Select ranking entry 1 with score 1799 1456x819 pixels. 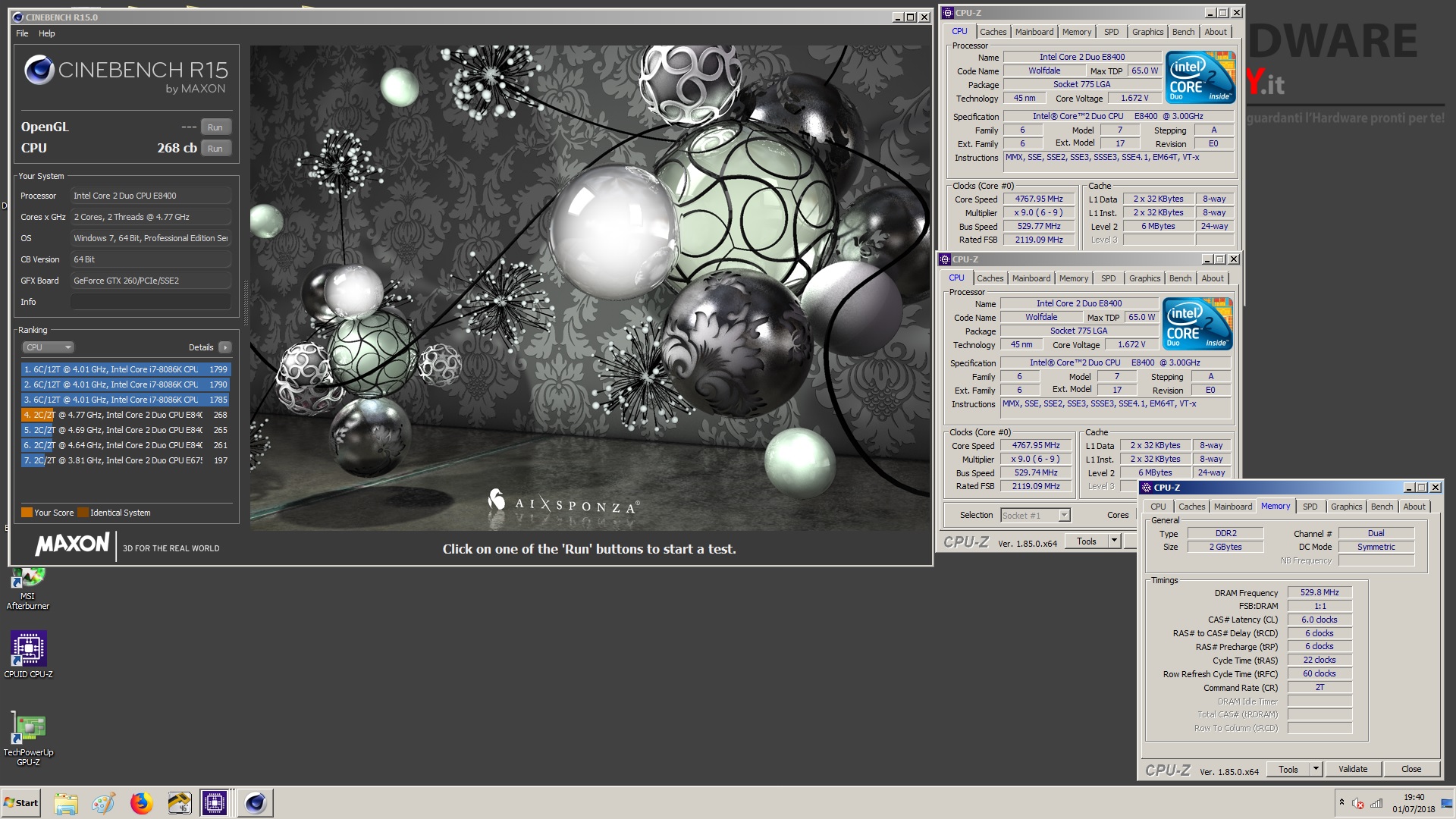tap(126, 369)
